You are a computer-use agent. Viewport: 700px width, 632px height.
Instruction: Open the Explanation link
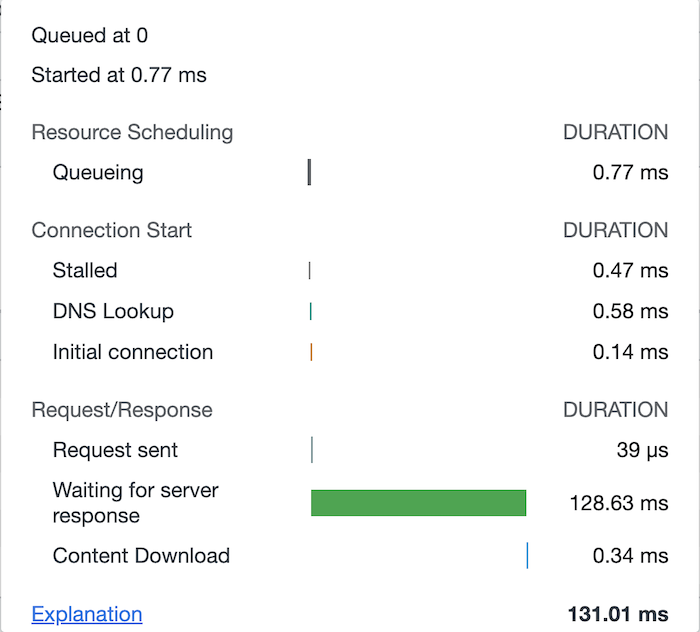87,614
